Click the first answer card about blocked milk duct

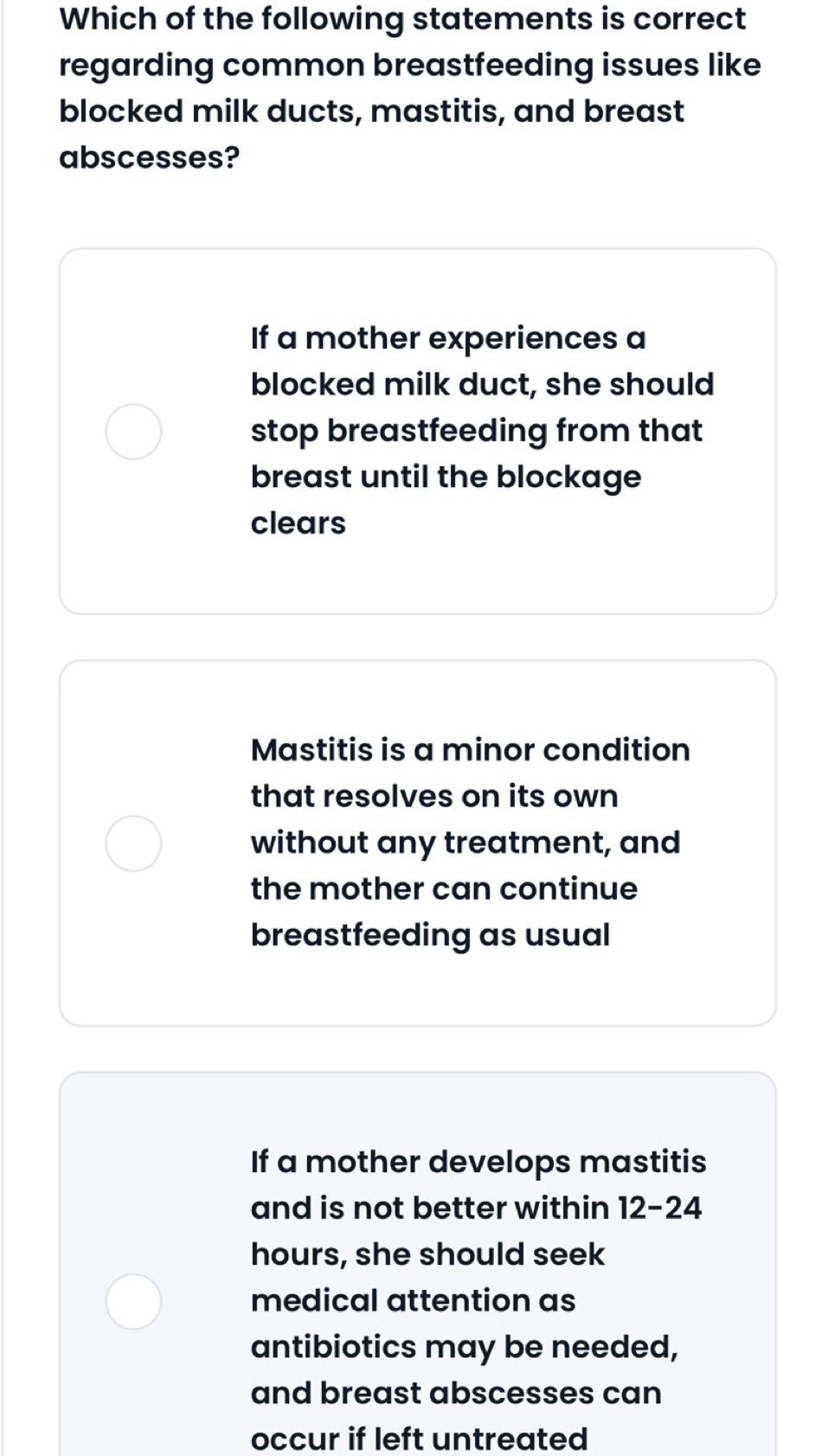point(418,431)
